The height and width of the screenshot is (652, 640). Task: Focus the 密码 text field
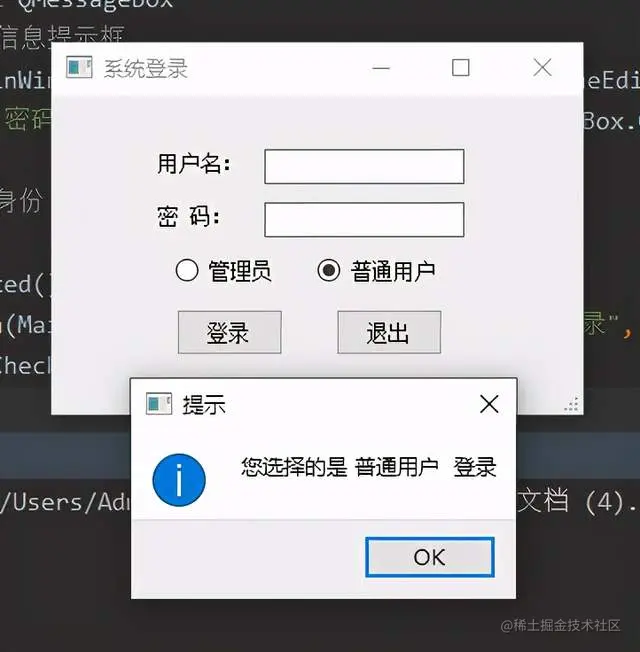364,220
